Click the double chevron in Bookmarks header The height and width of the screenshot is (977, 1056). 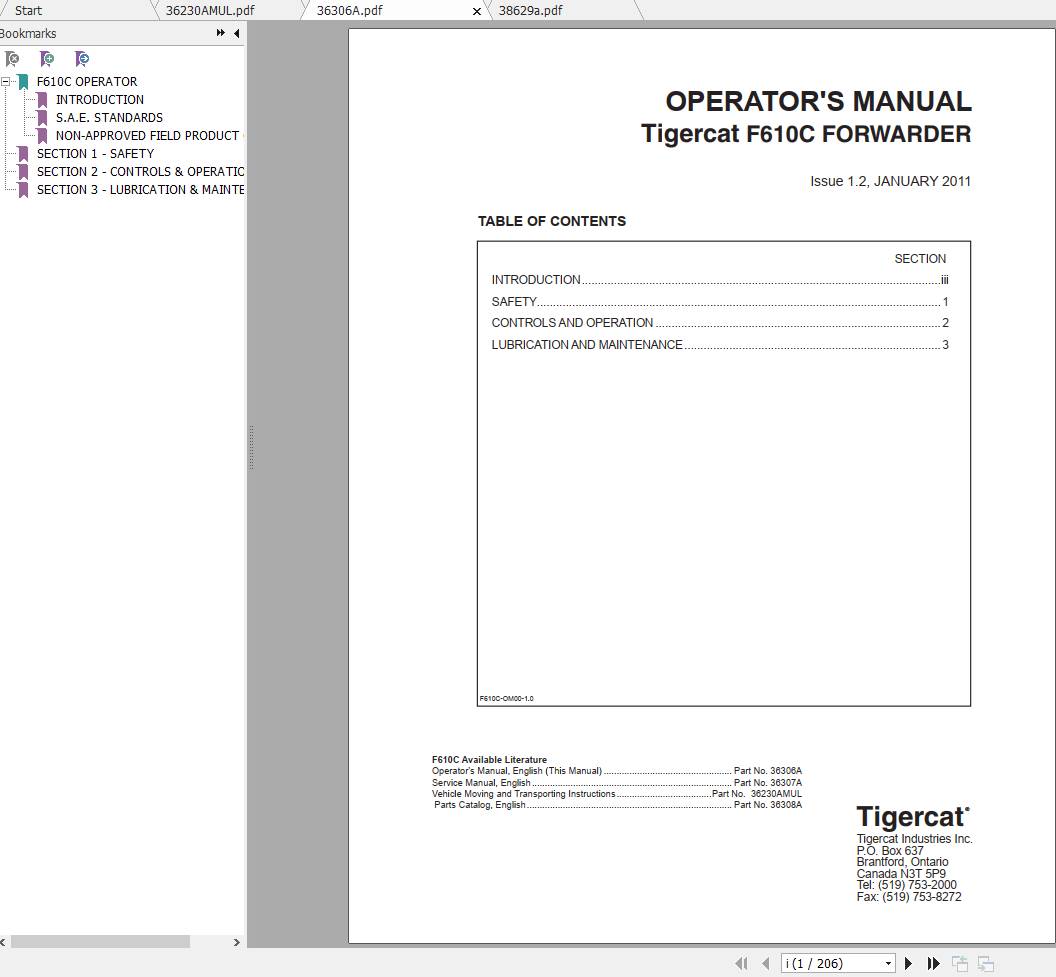pyautogui.click(x=219, y=32)
